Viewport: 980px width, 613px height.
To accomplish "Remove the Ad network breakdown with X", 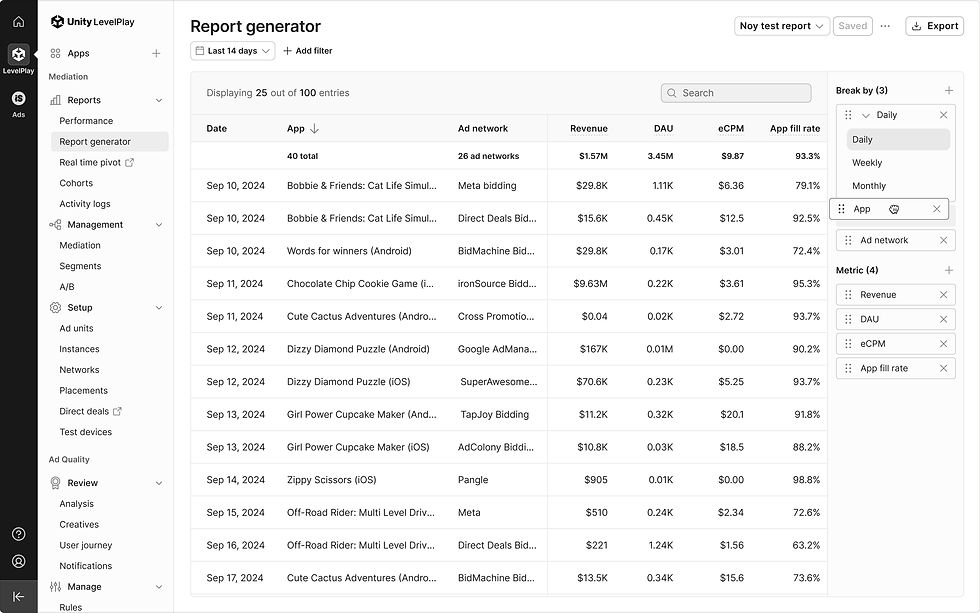I will (944, 240).
